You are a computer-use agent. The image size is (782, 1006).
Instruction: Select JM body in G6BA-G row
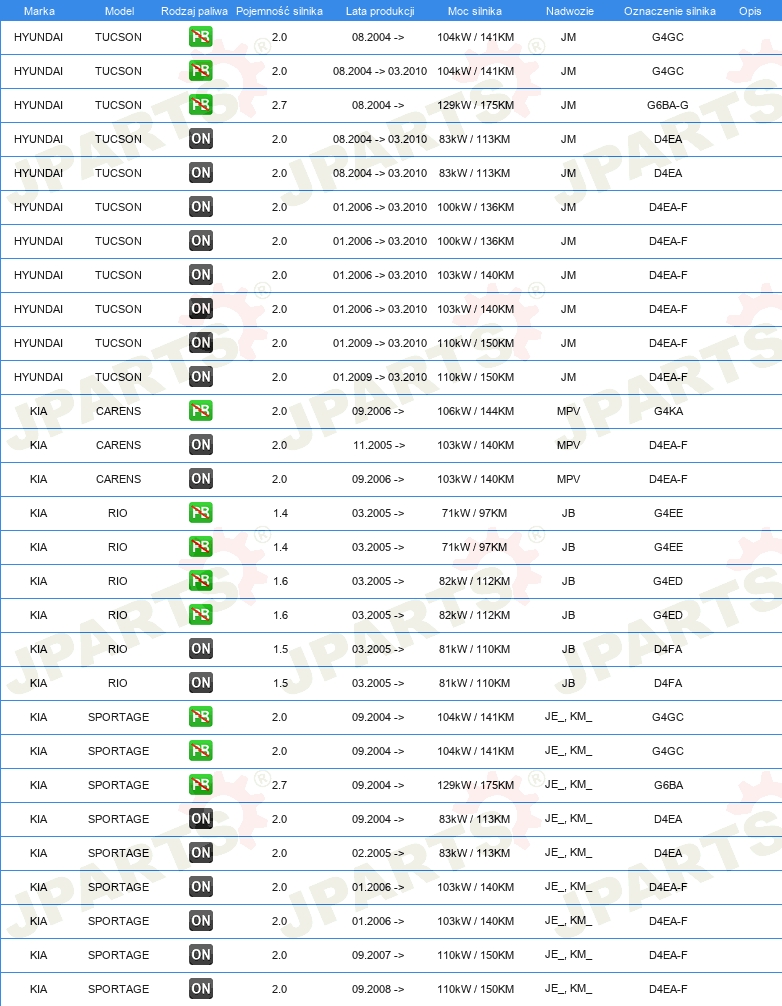pos(568,105)
